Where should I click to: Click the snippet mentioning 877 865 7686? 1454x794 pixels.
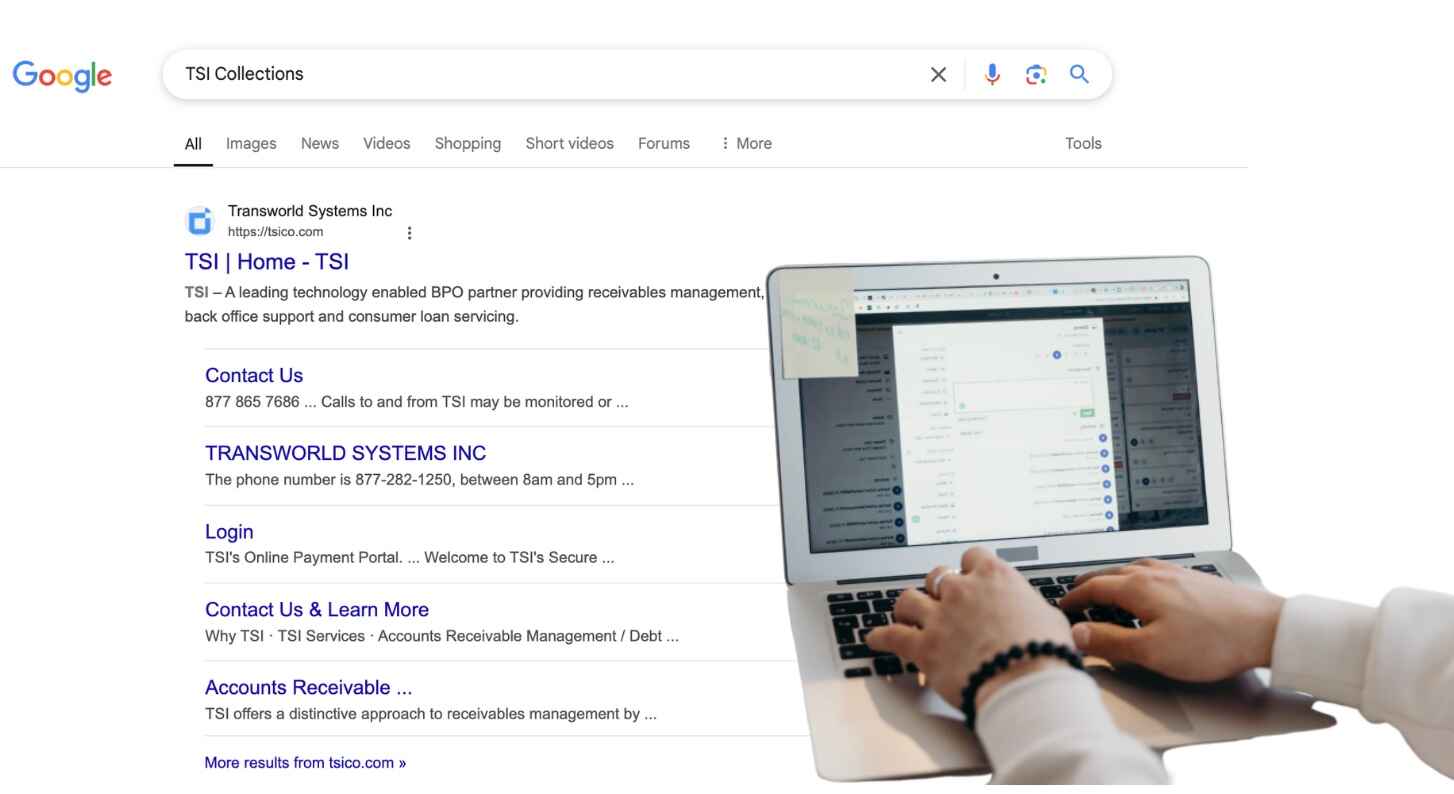(417, 402)
